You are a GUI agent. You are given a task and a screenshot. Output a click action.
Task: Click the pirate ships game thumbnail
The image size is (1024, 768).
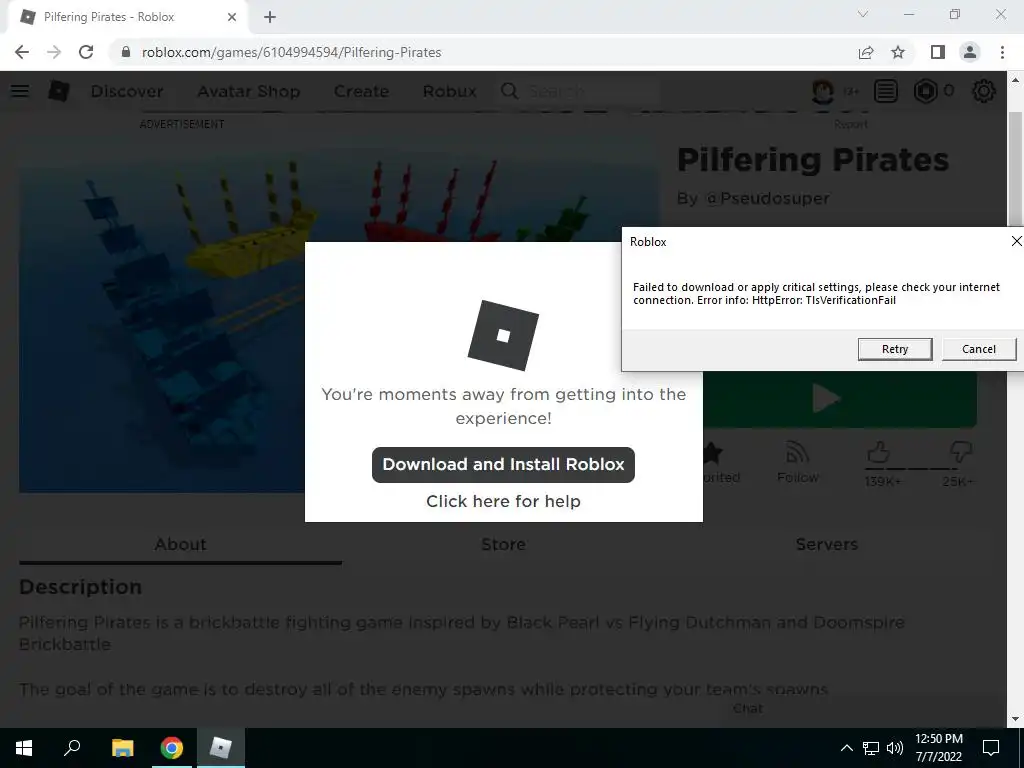(x=162, y=328)
